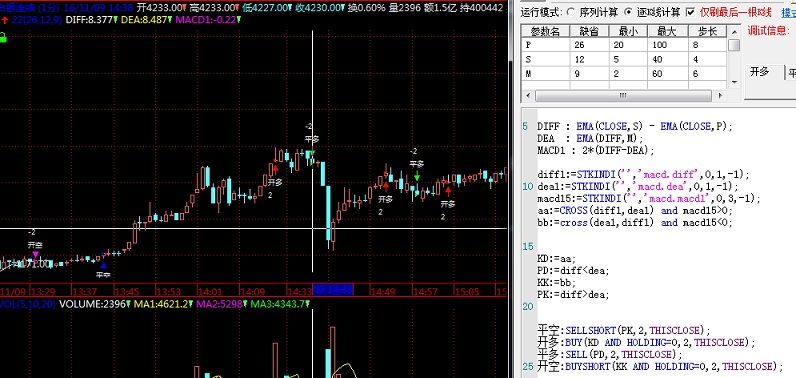Click the magenta 开空 arrow marker near 13:29

point(35,254)
